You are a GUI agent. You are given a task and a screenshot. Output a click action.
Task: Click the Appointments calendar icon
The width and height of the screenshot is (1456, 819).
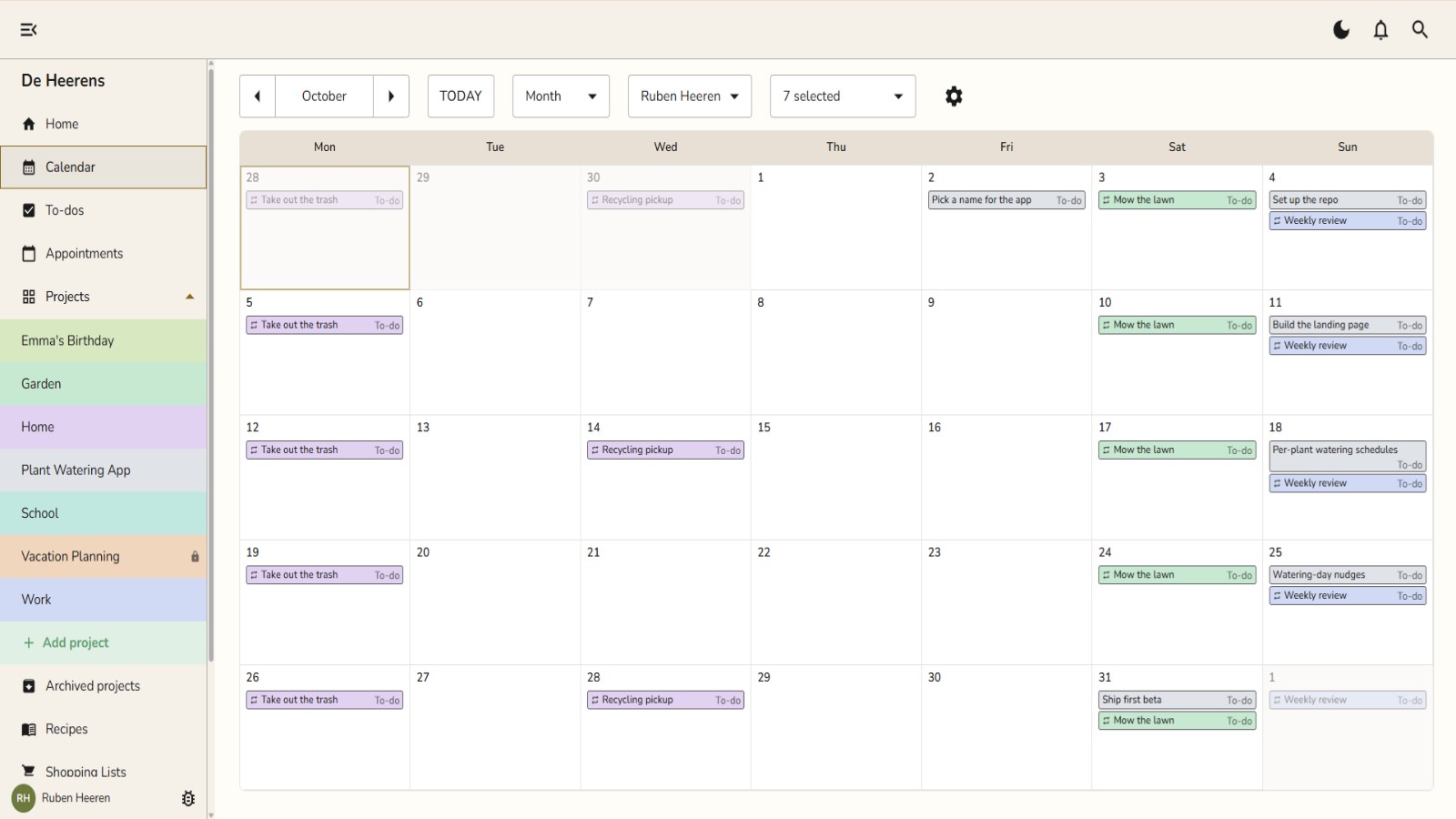(29, 254)
